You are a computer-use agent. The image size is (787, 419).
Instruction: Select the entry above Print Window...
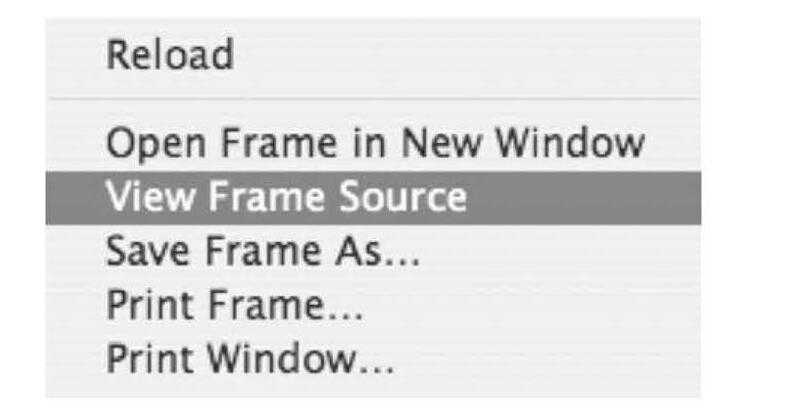point(235,304)
